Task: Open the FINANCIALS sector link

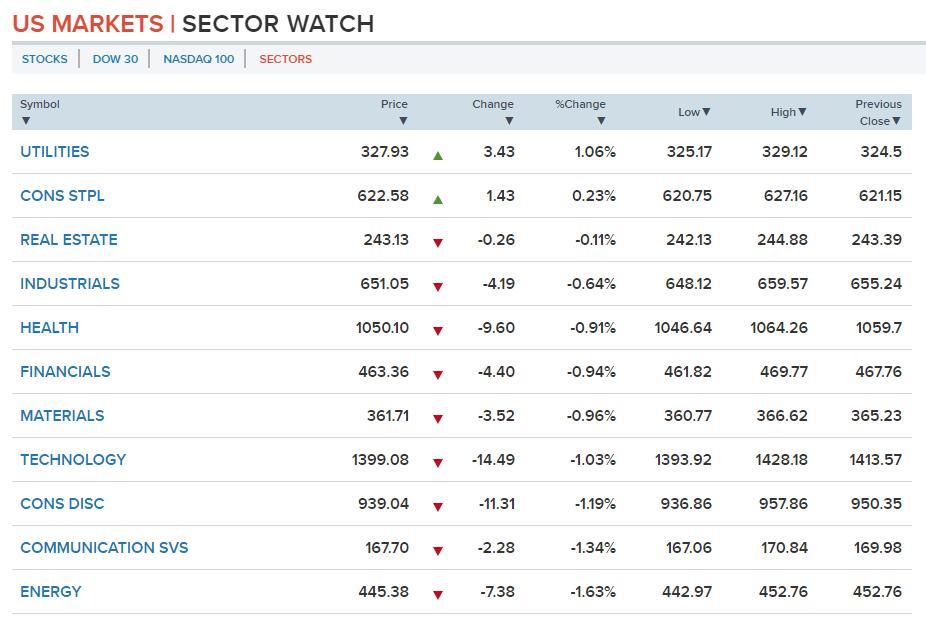Action: pos(65,371)
